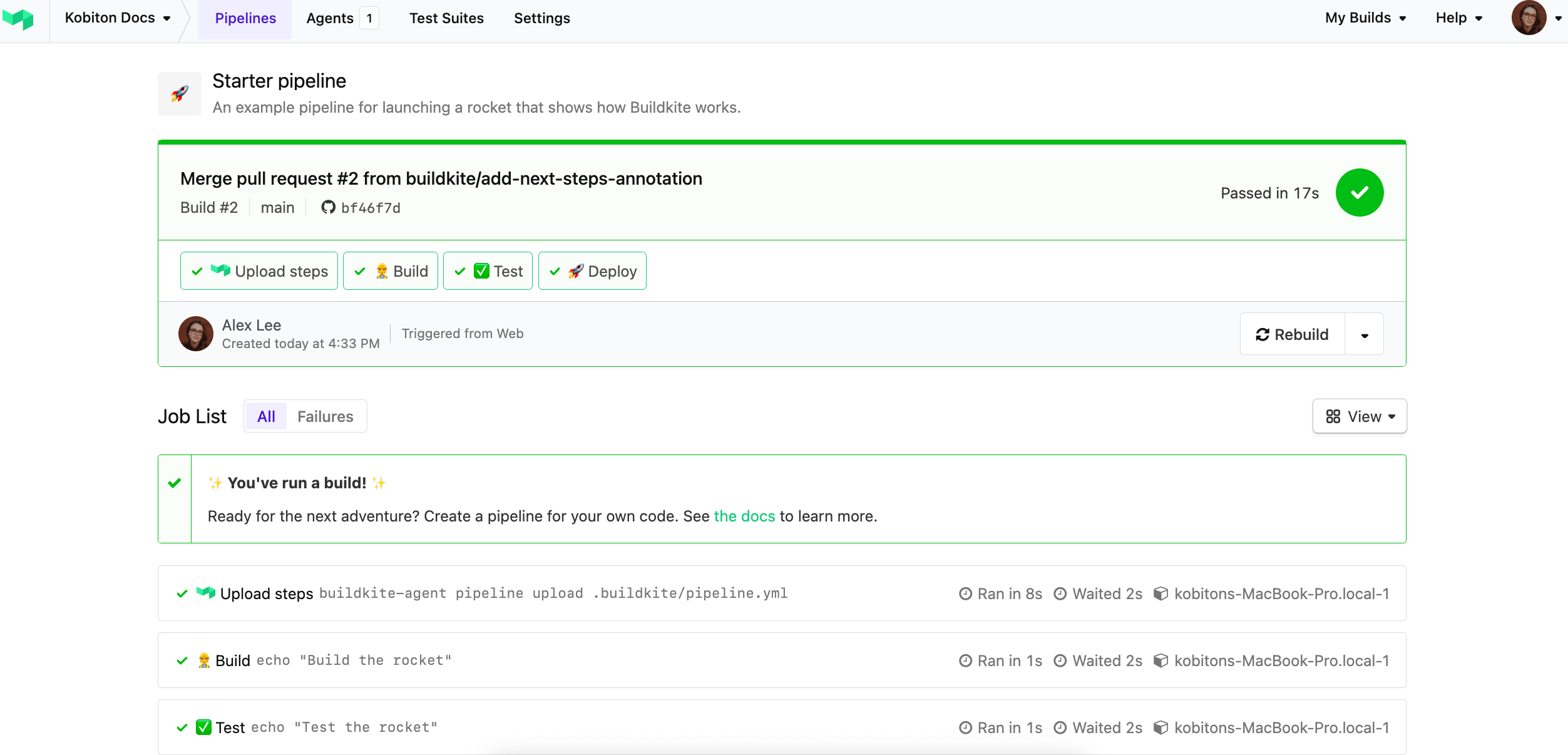Expand the Upload steps job row
Screen dimensions: 1568x755
782,593
